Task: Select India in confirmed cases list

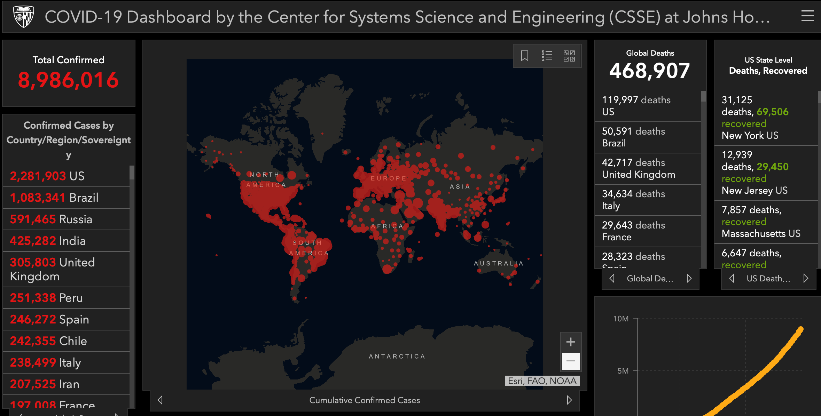Action: [66, 241]
